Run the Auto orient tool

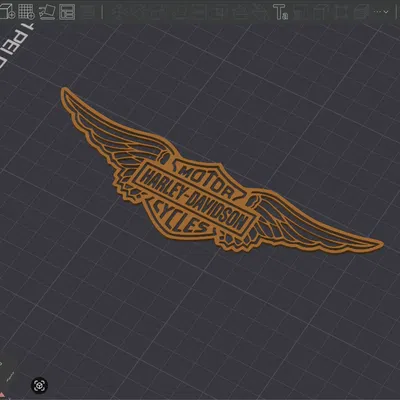click(x=47, y=12)
